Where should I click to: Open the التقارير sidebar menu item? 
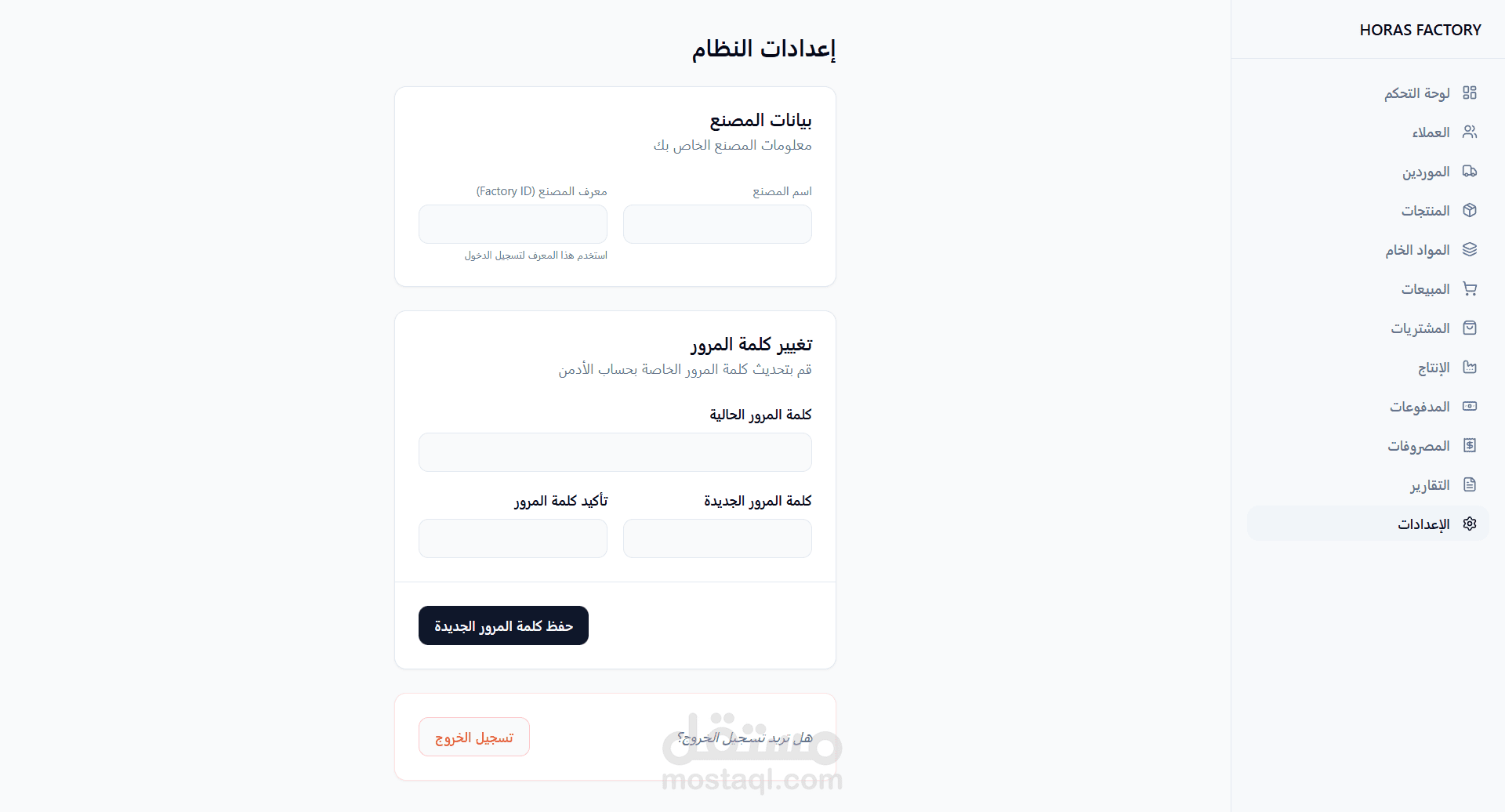(x=1430, y=485)
